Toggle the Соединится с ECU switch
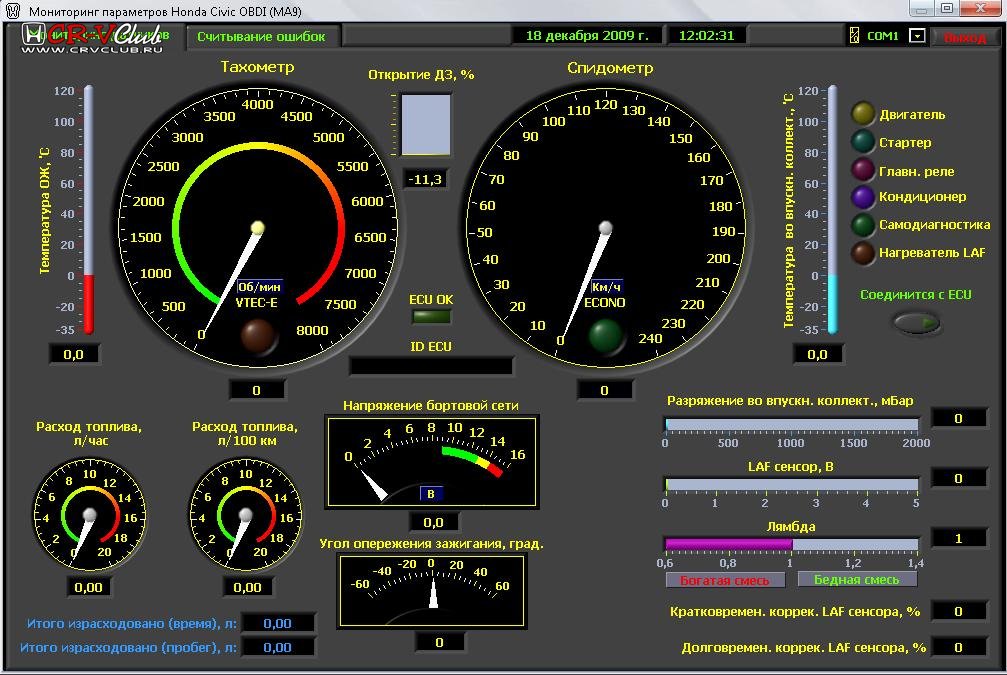Viewport: 1007px width, 675px height. pyautogui.click(x=916, y=322)
